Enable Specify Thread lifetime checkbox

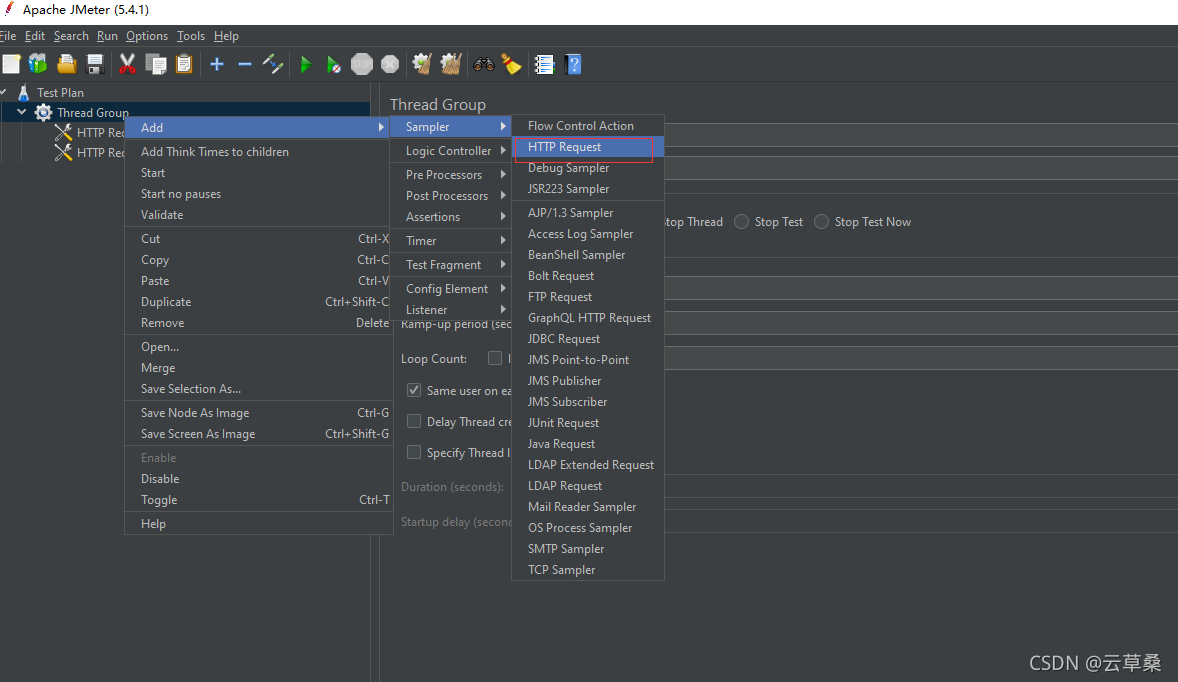pos(414,452)
